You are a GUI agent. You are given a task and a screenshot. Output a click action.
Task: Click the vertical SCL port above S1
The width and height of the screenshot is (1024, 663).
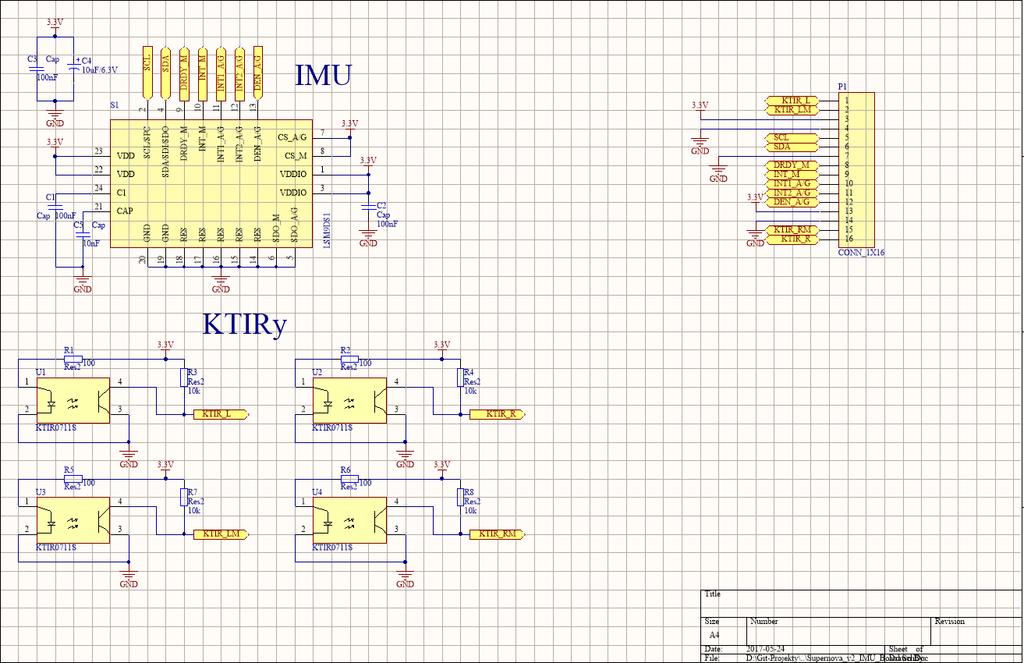point(147,71)
